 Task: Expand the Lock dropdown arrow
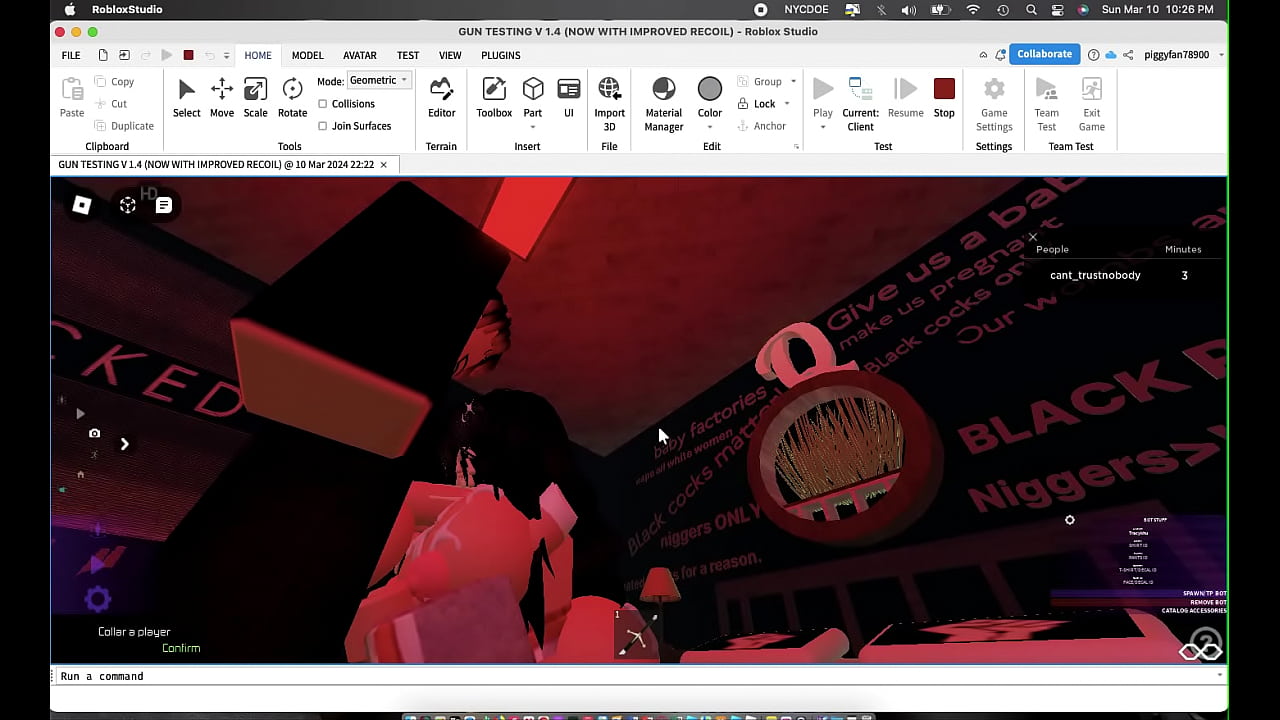tap(787, 104)
